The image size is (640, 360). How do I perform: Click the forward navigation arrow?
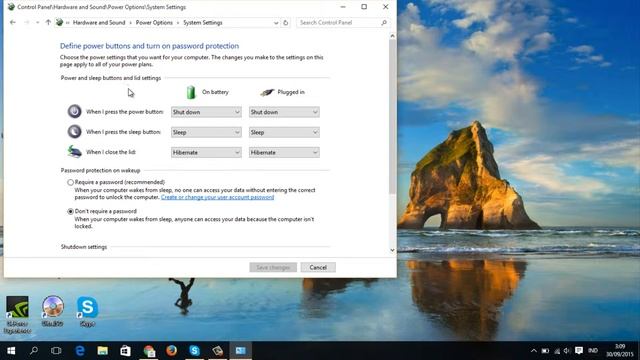[x=27, y=22]
